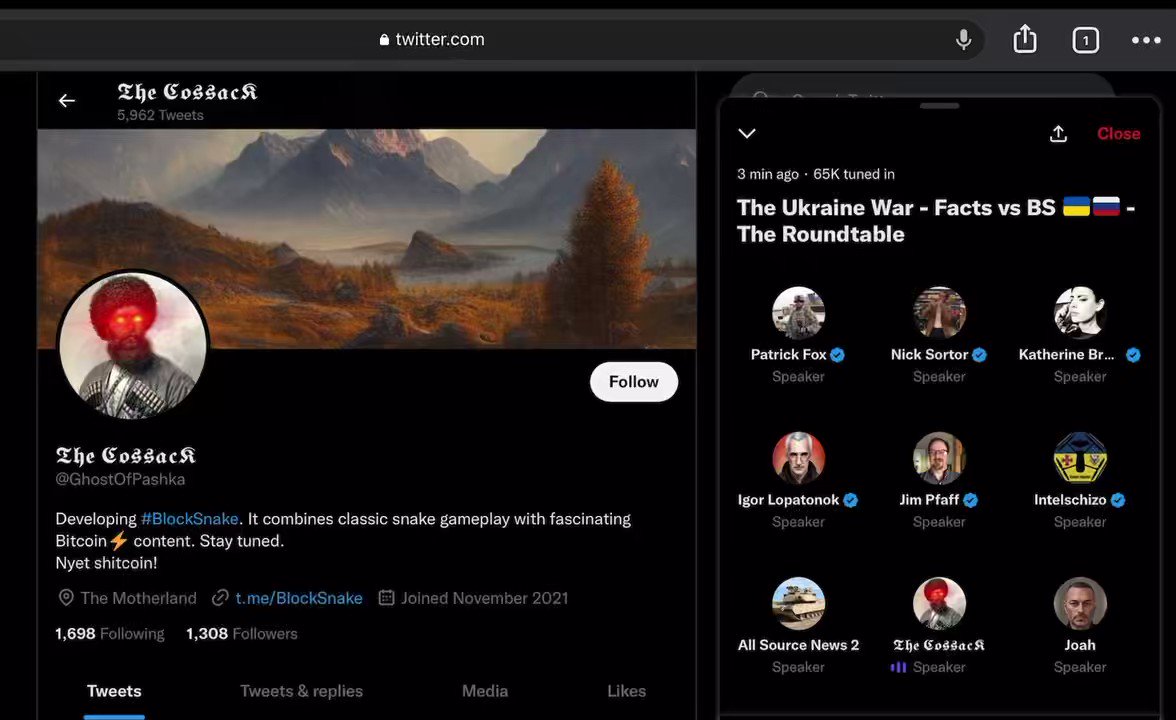The height and width of the screenshot is (720, 1176).
Task: Select speaker Katherine Br... avatar
Action: tap(1080, 313)
